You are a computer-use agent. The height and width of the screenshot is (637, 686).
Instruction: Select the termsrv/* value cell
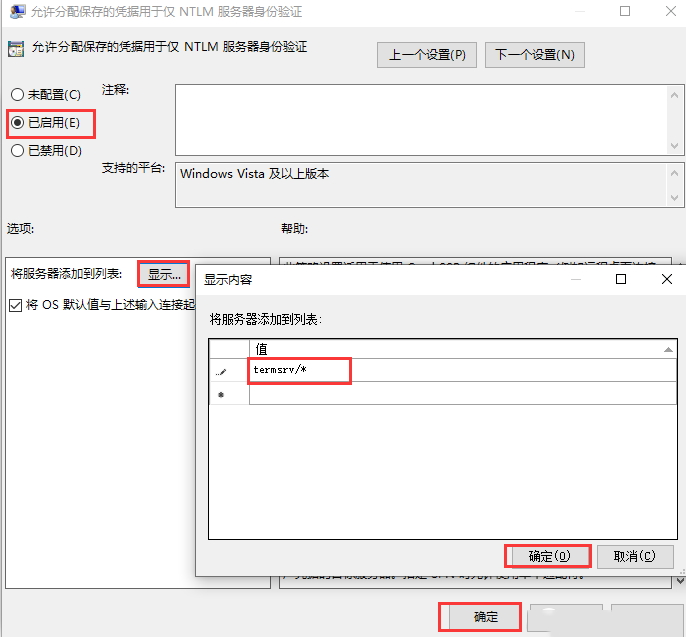[462, 370]
